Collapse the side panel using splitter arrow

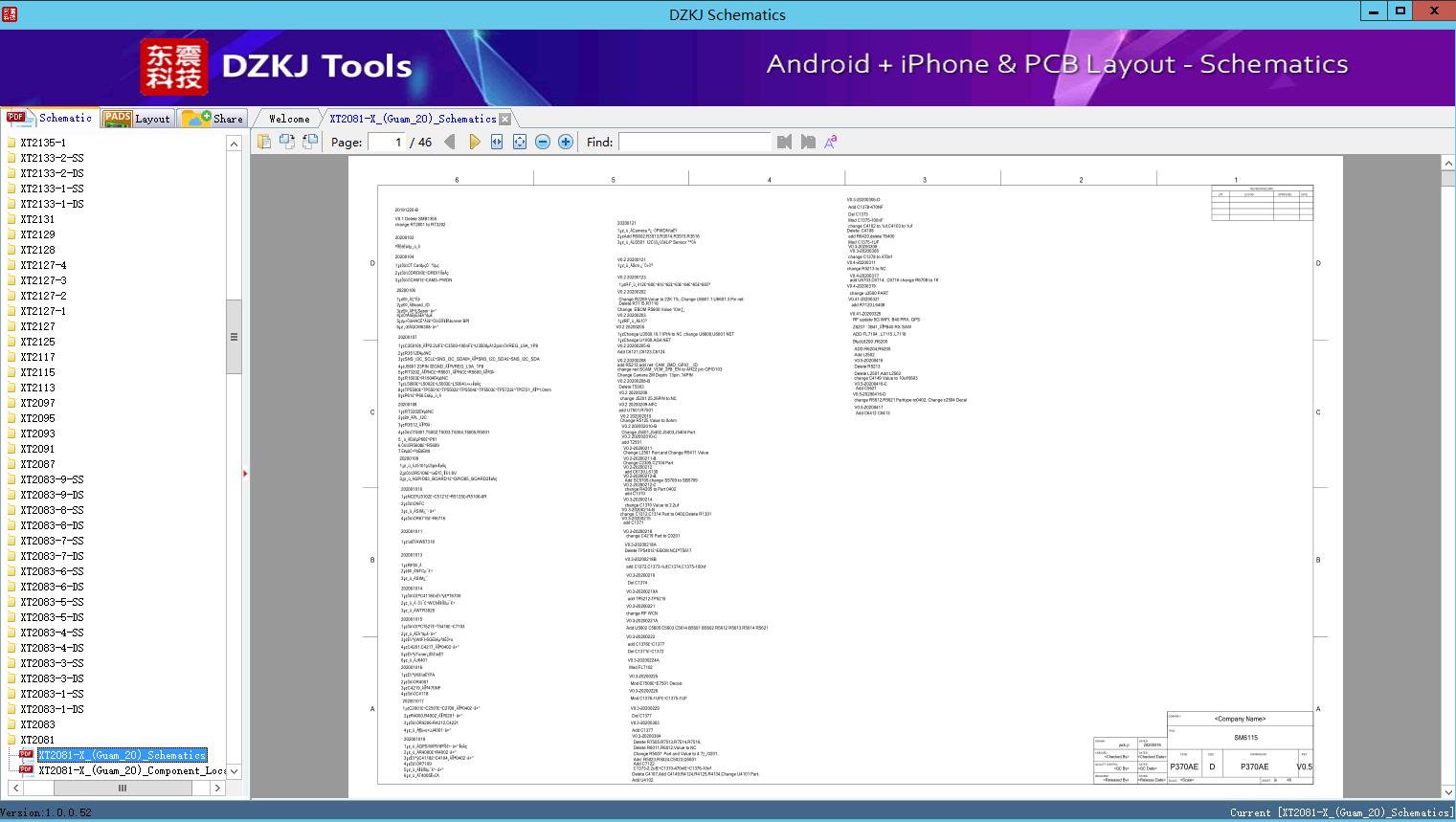tap(245, 474)
